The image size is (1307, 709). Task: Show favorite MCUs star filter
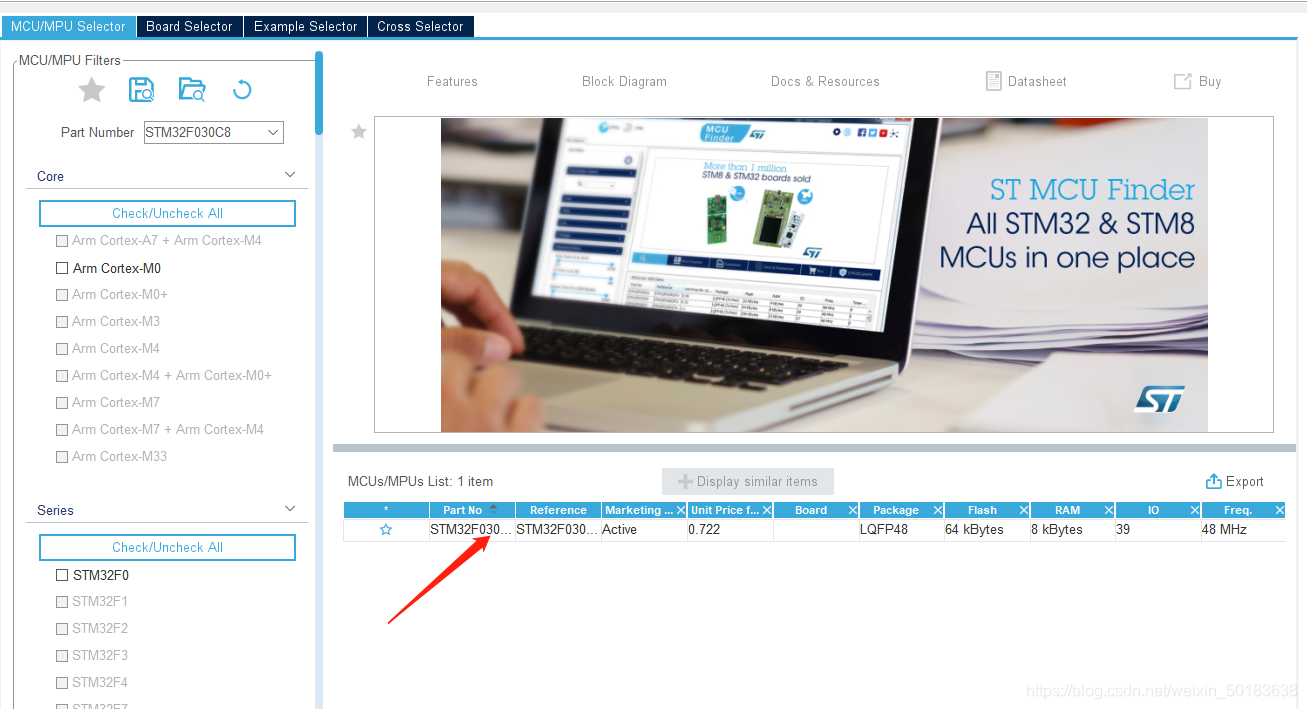pos(92,91)
